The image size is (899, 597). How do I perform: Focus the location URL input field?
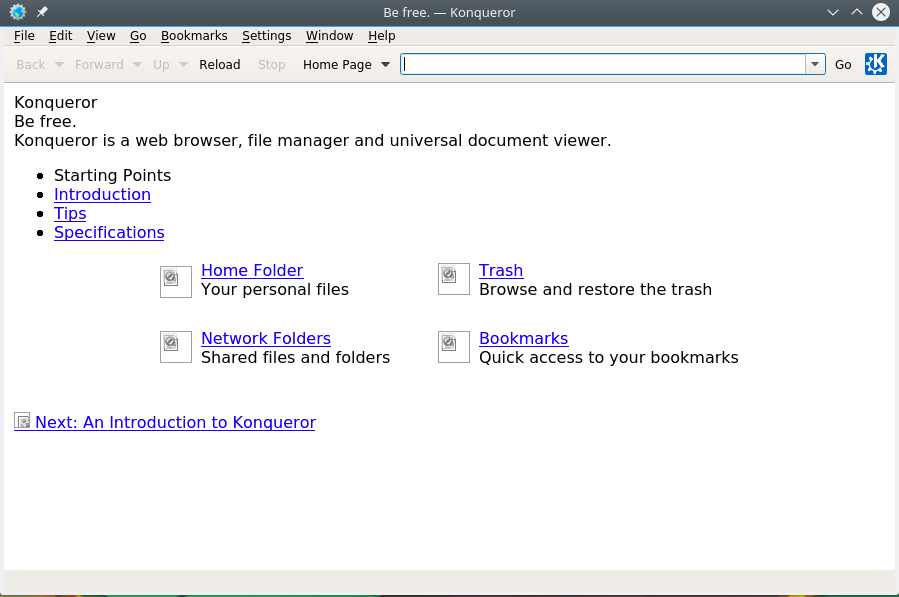603,64
